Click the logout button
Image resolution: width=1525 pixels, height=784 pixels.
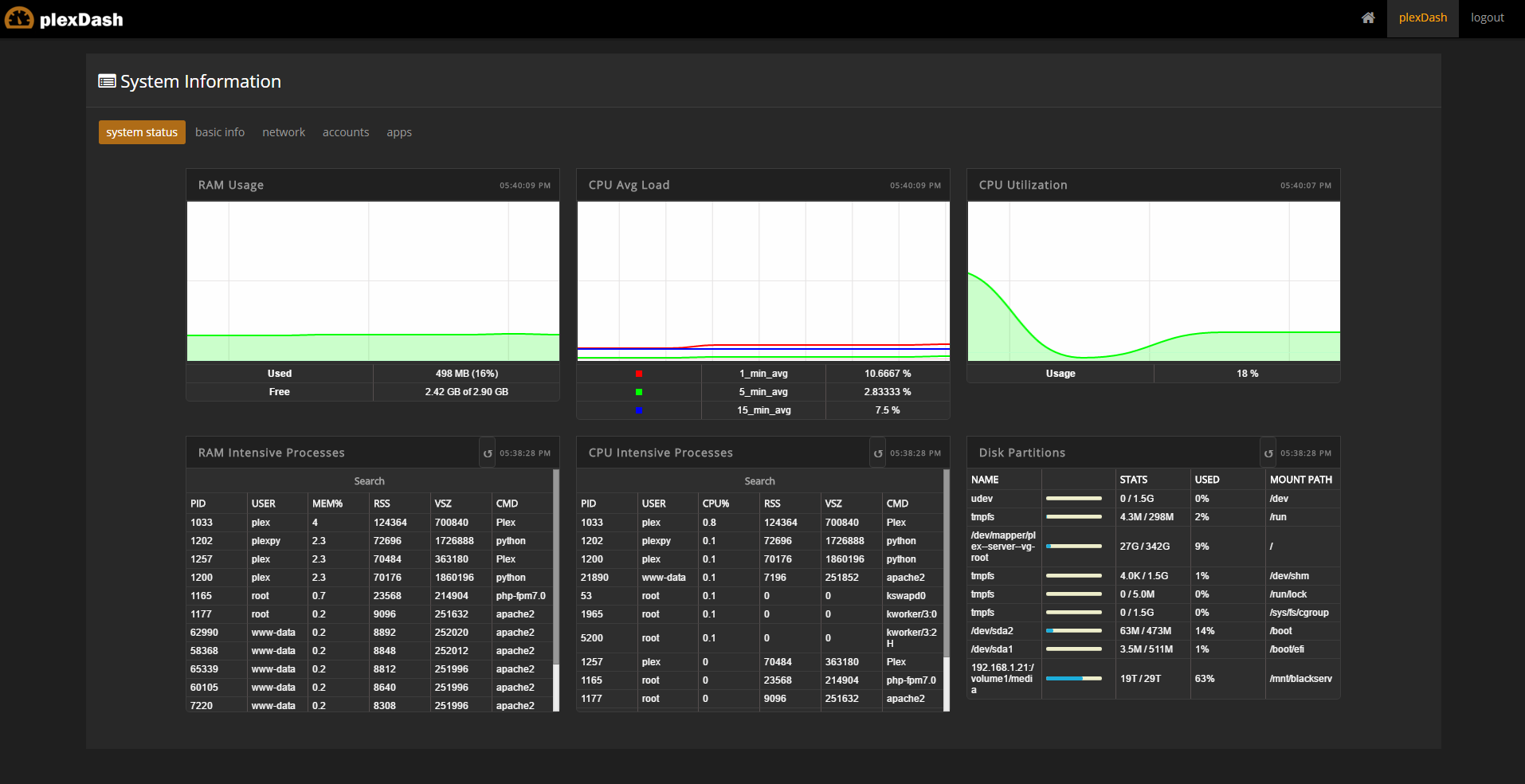coord(1486,18)
